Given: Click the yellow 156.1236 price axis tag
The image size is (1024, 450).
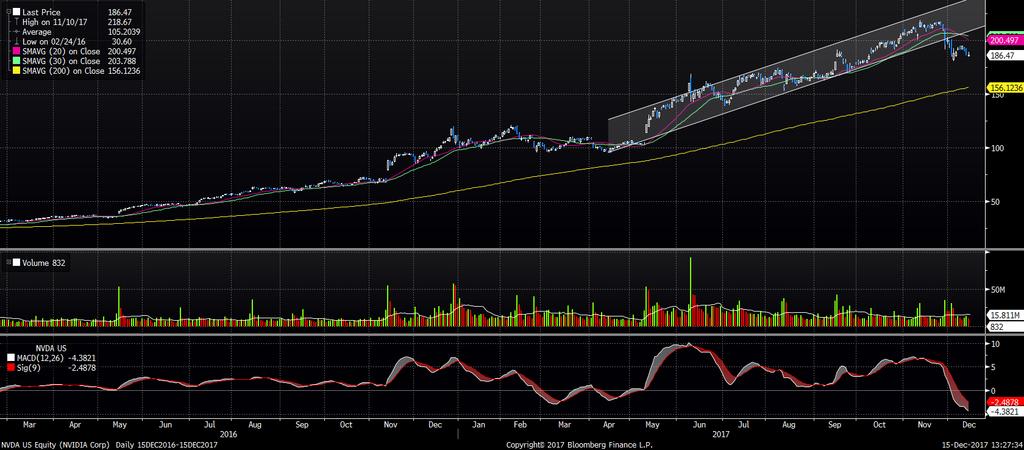Looking at the screenshot, I should click(1005, 88).
